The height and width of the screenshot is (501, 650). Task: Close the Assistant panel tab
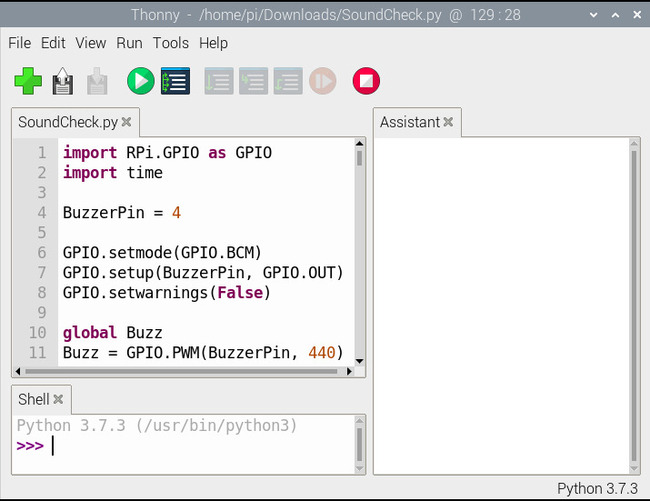(x=448, y=122)
